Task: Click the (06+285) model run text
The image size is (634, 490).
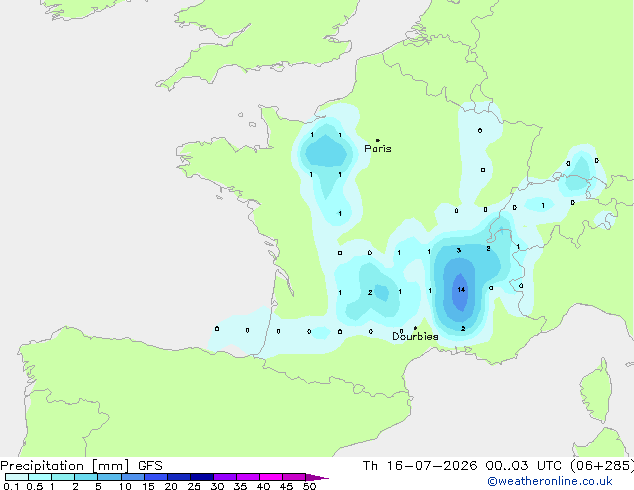Action: point(601,466)
